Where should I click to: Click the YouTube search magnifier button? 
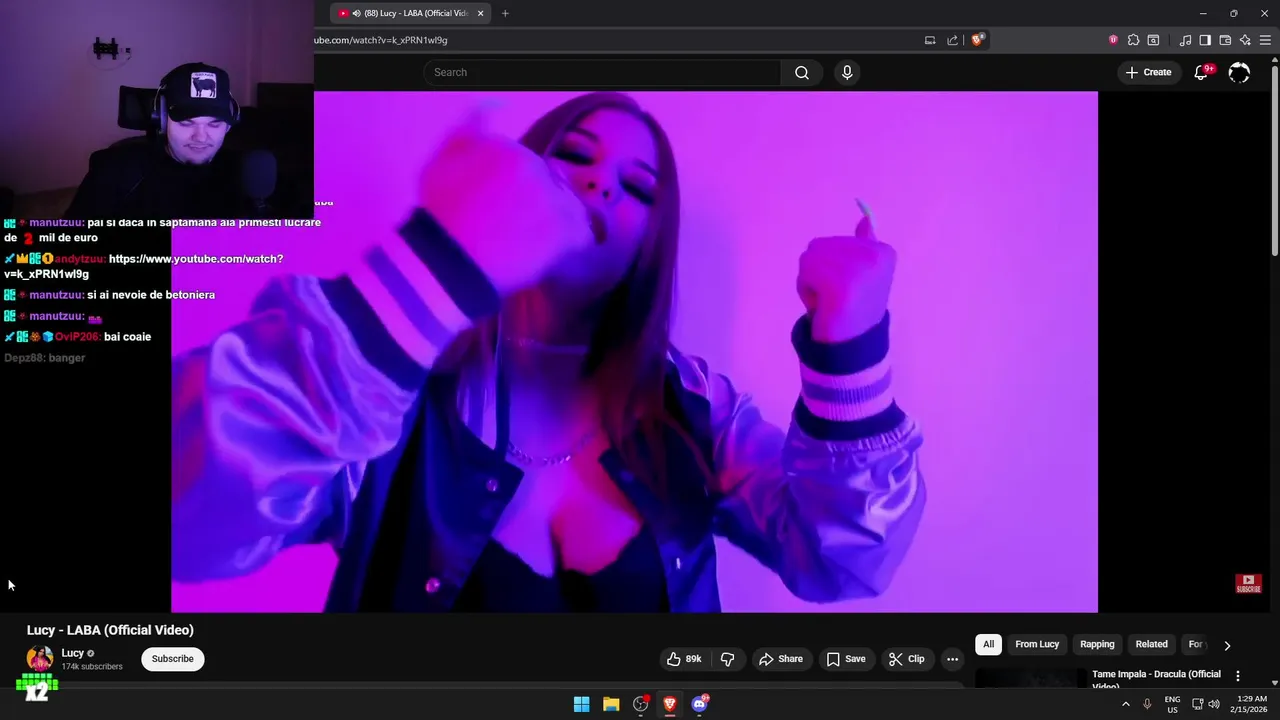click(x=801, y=72)
